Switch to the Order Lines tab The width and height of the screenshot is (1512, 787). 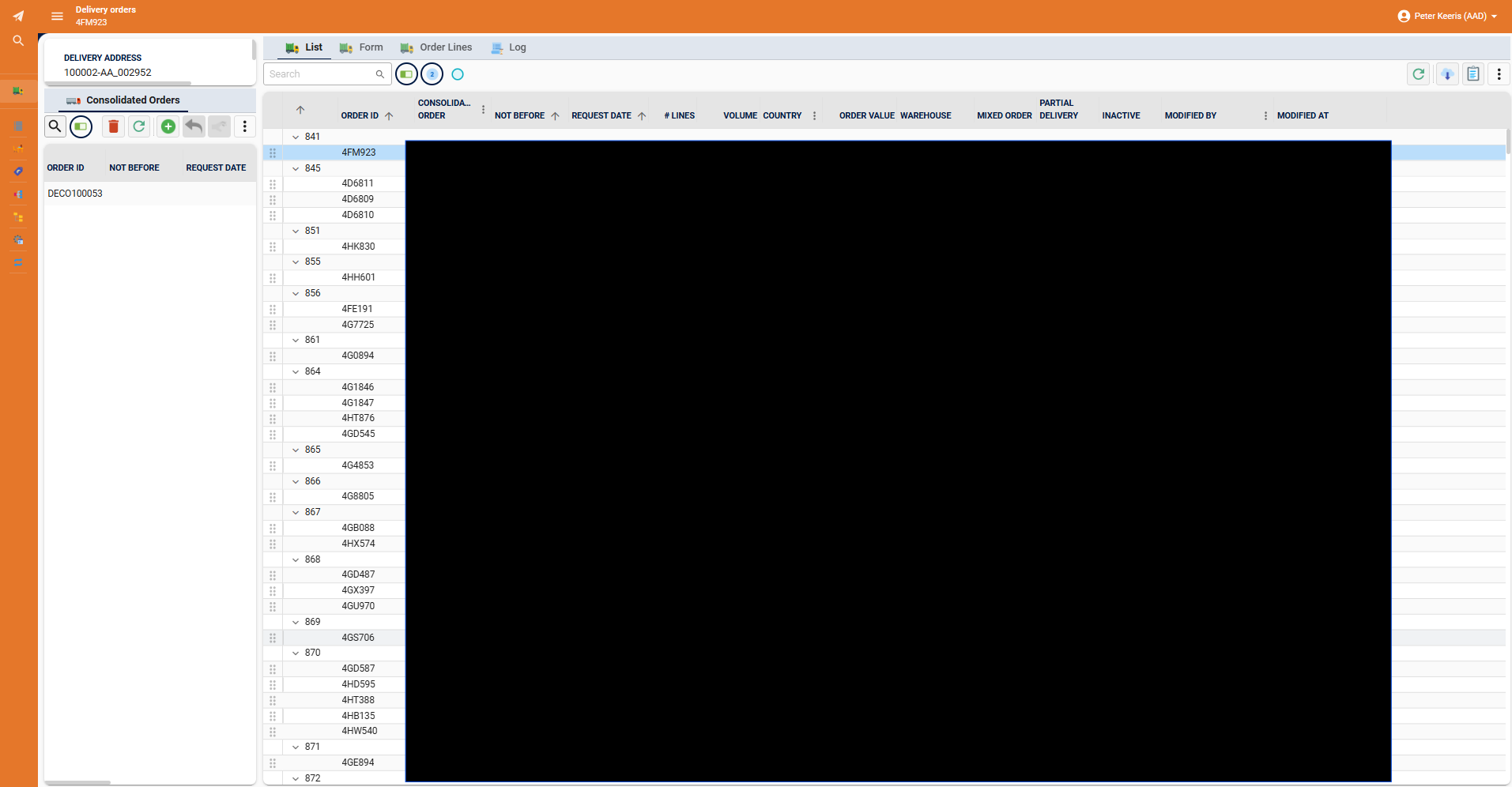tap(436, 47)
